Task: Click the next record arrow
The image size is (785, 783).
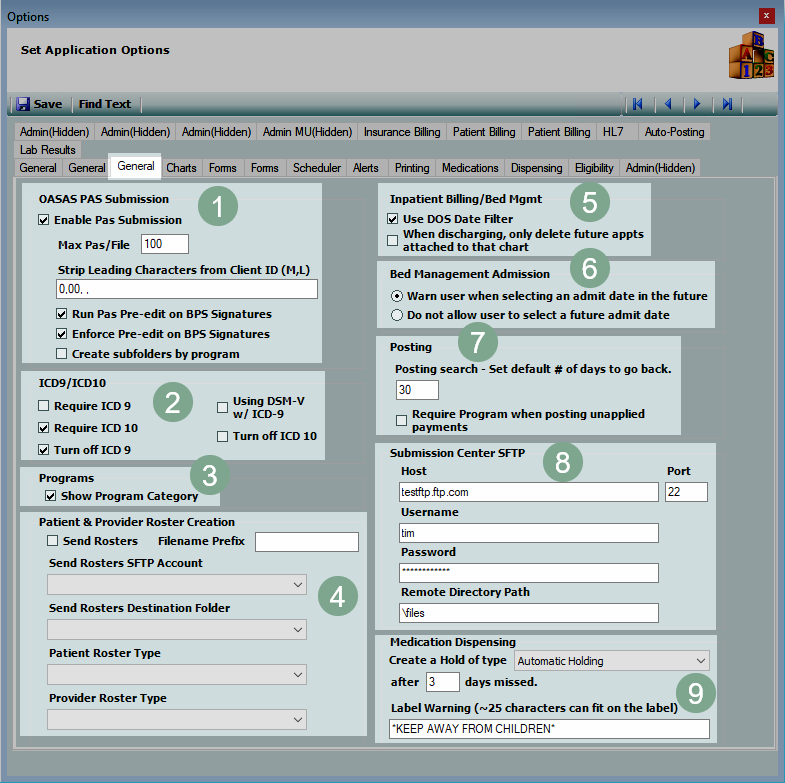Action: (x=697, y=104)
